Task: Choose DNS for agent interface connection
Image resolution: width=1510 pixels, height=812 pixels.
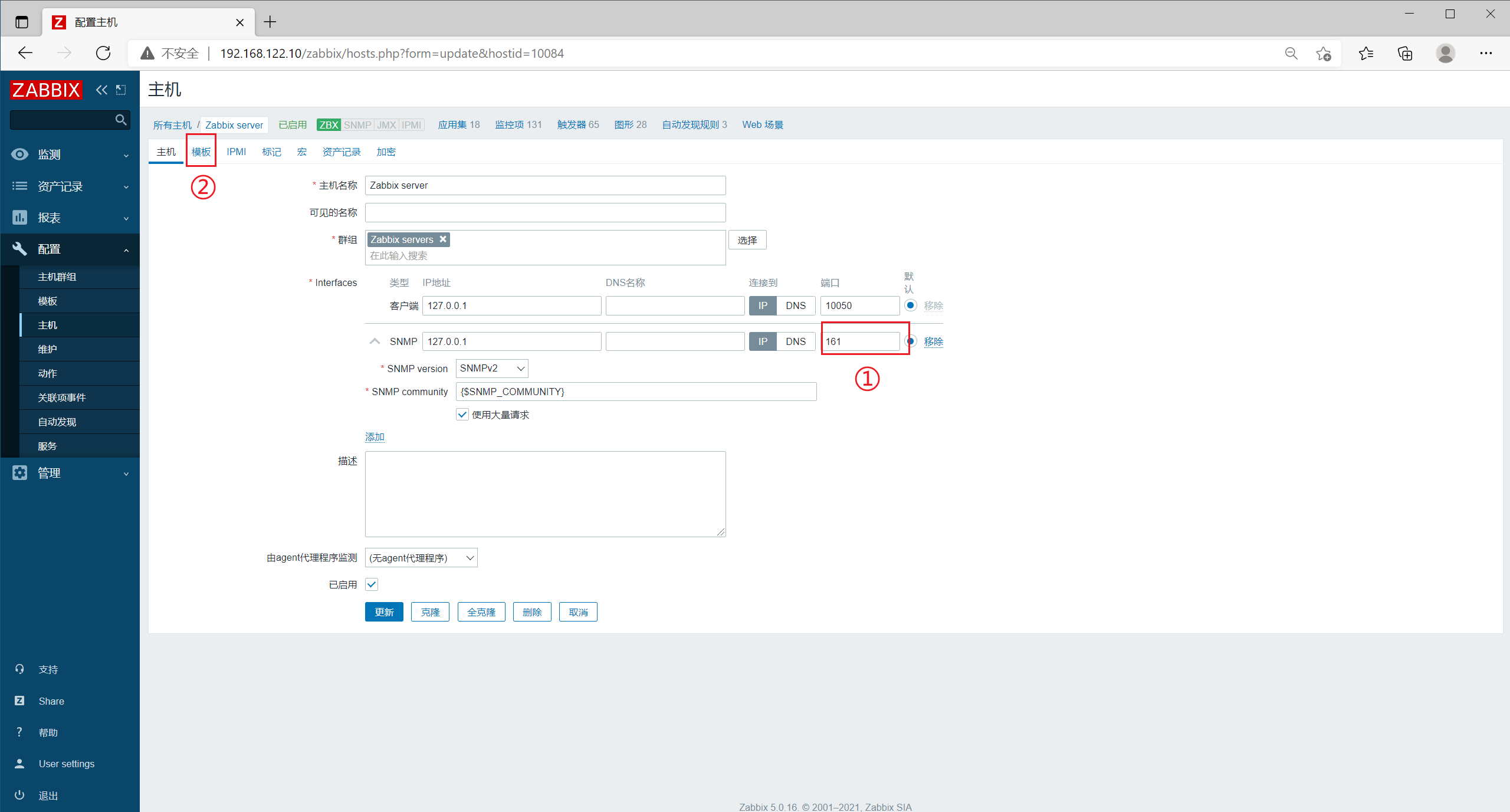Action: click(x=796, y=305)
